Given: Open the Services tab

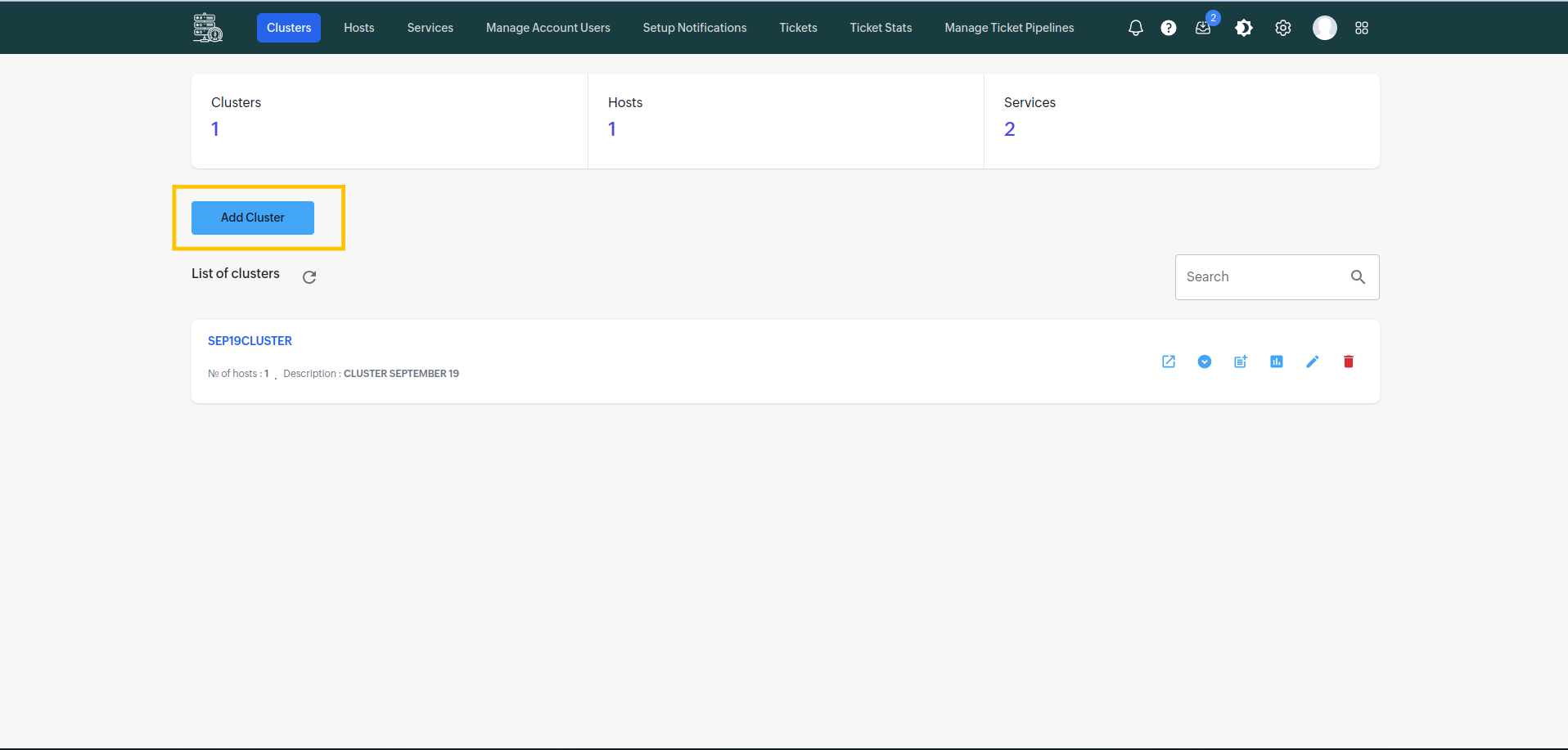Looking at the screenshot, I should click(x=430, y=28).
